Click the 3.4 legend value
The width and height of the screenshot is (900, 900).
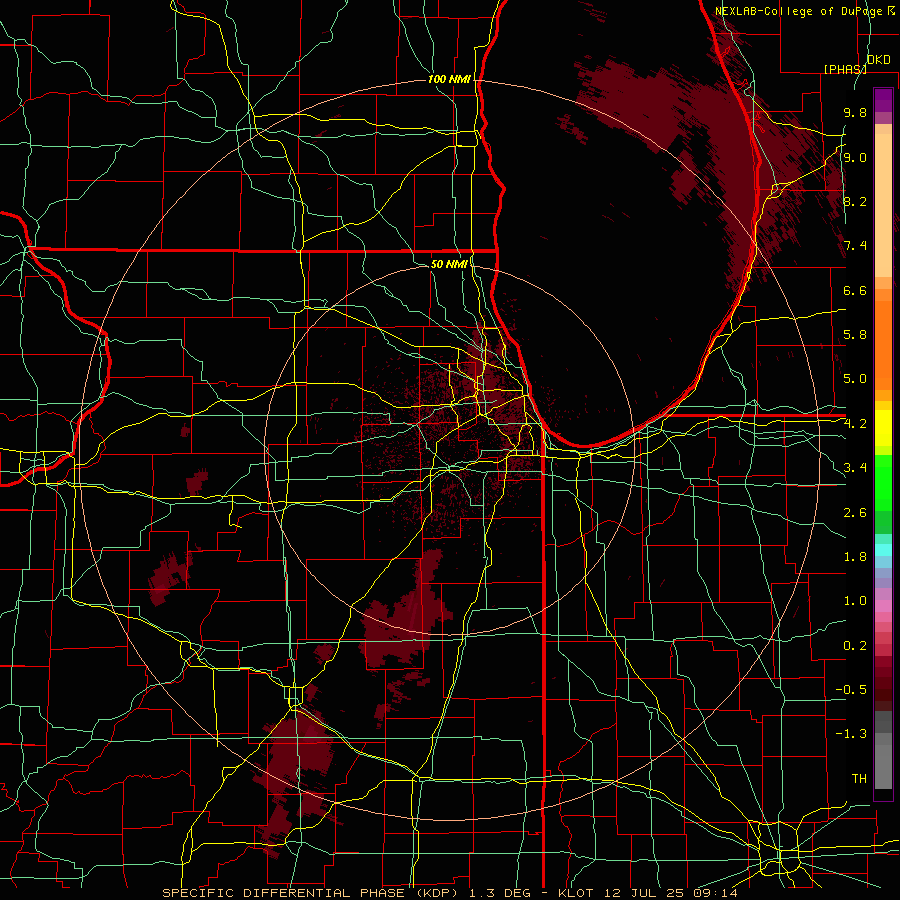click(x=855, y=468)
